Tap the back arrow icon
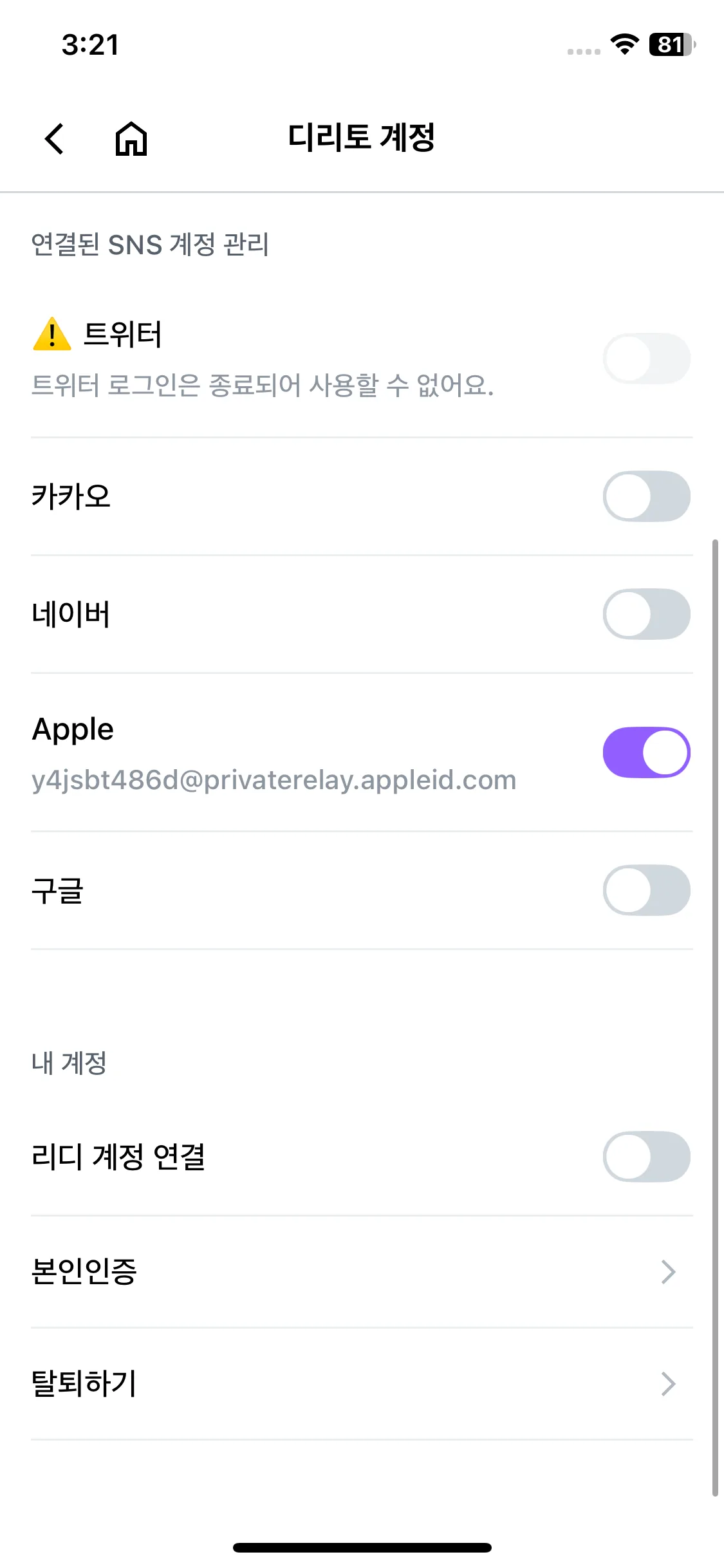Viewport: 724px width, 1568px height. (55, 138)
